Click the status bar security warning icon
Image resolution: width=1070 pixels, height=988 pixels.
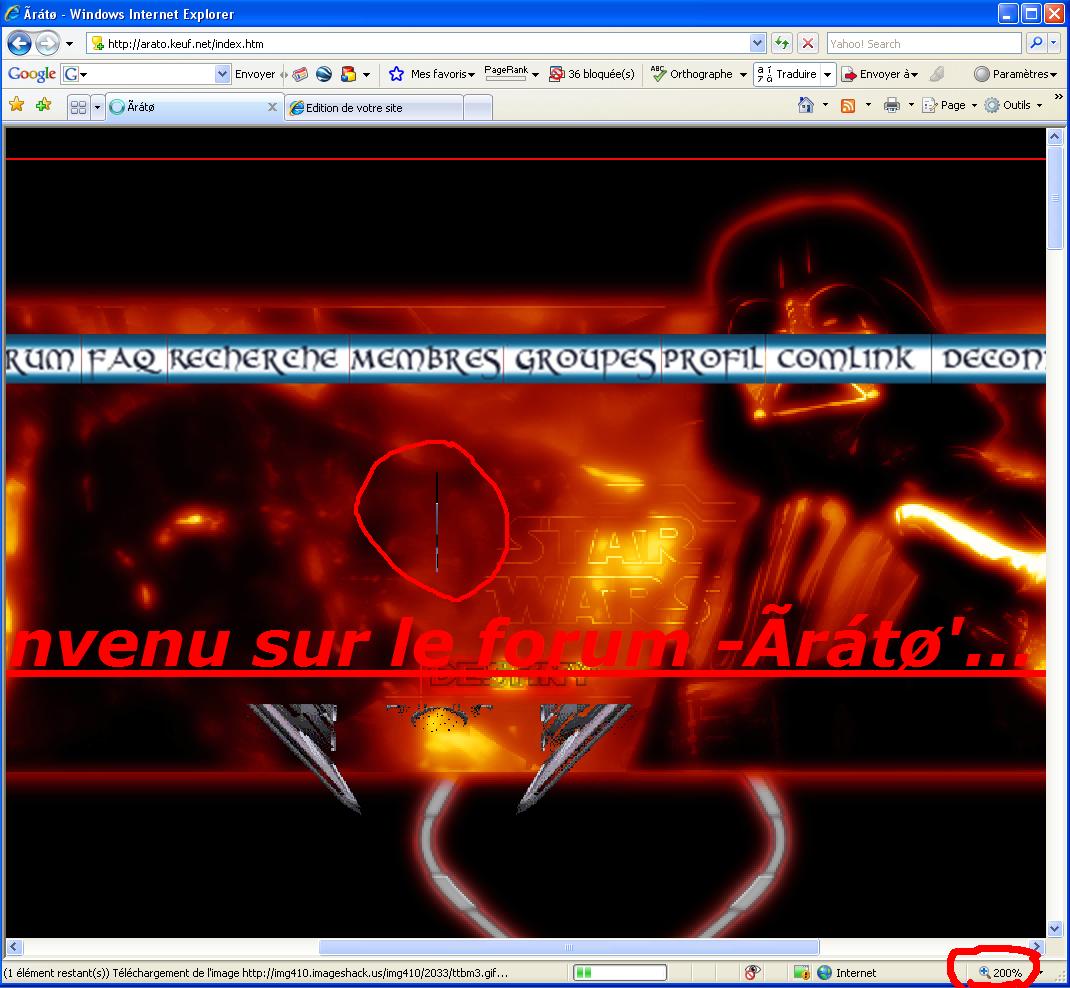pyautogui.click(x=801, y=972)
